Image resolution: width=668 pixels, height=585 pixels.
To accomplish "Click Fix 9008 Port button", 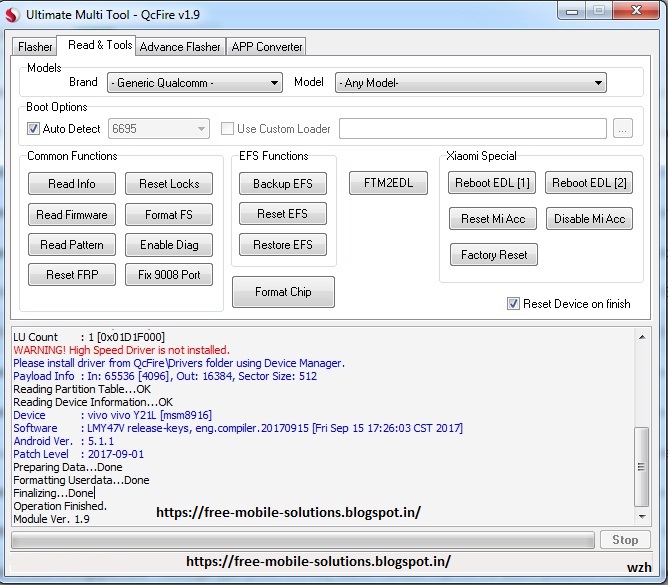I will [169, 274].
